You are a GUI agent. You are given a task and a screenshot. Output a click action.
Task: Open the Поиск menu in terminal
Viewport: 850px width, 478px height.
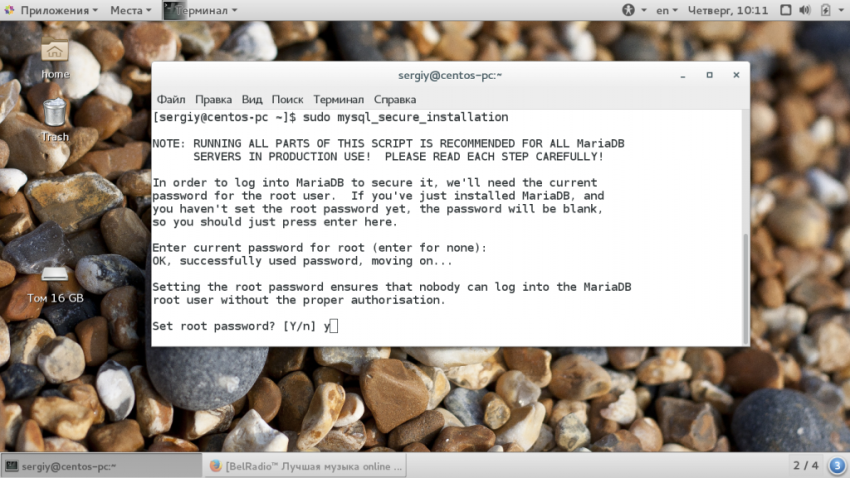coord(287,100)
